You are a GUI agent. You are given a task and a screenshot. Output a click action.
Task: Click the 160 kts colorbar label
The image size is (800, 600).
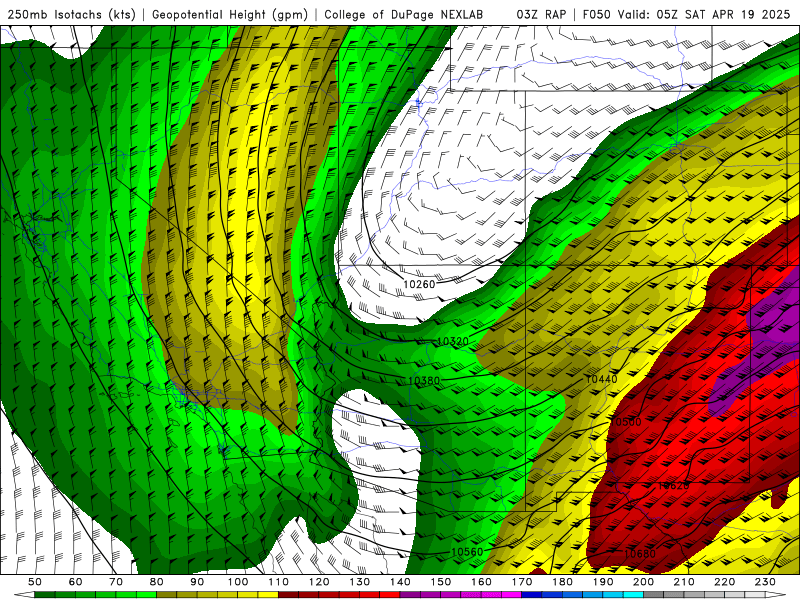click(x=481, y=582)
